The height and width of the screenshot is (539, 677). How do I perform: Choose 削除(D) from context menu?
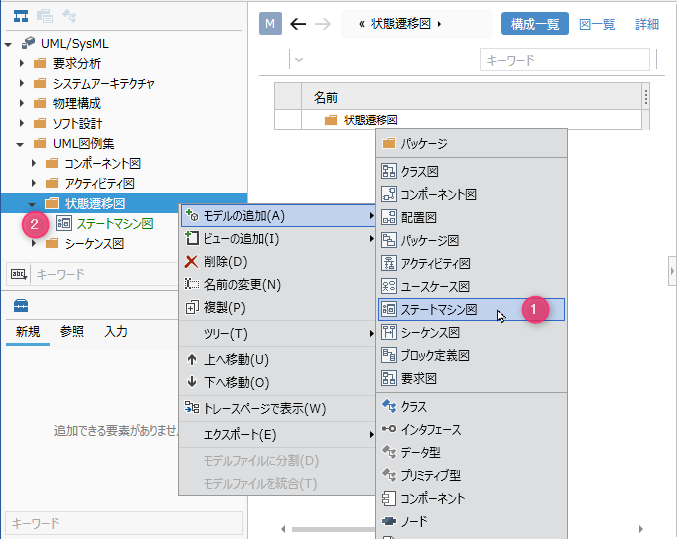point(278,261)
